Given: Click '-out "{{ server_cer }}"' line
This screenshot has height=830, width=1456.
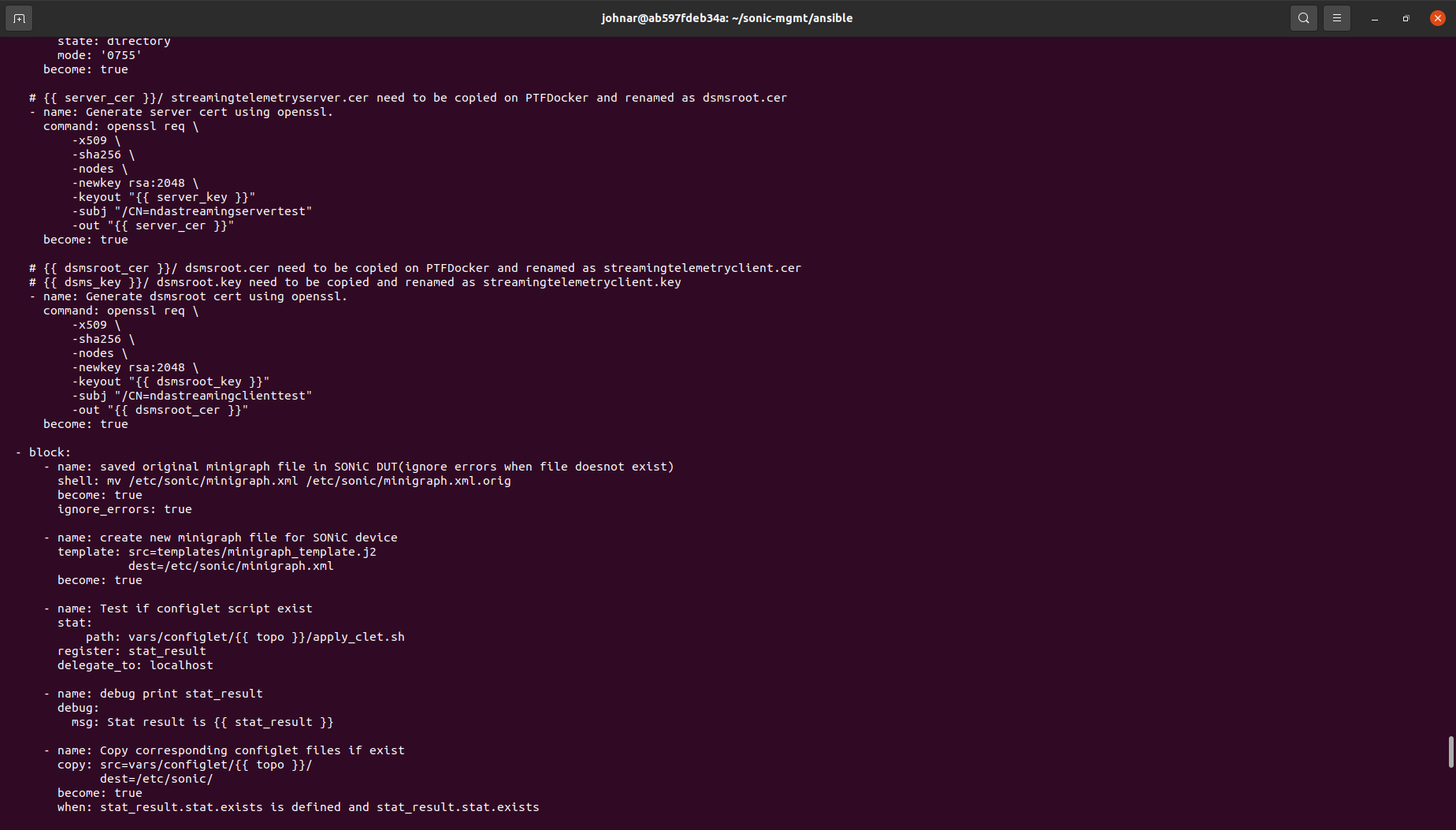Looking at the screenshot, I should coord(153,225).
